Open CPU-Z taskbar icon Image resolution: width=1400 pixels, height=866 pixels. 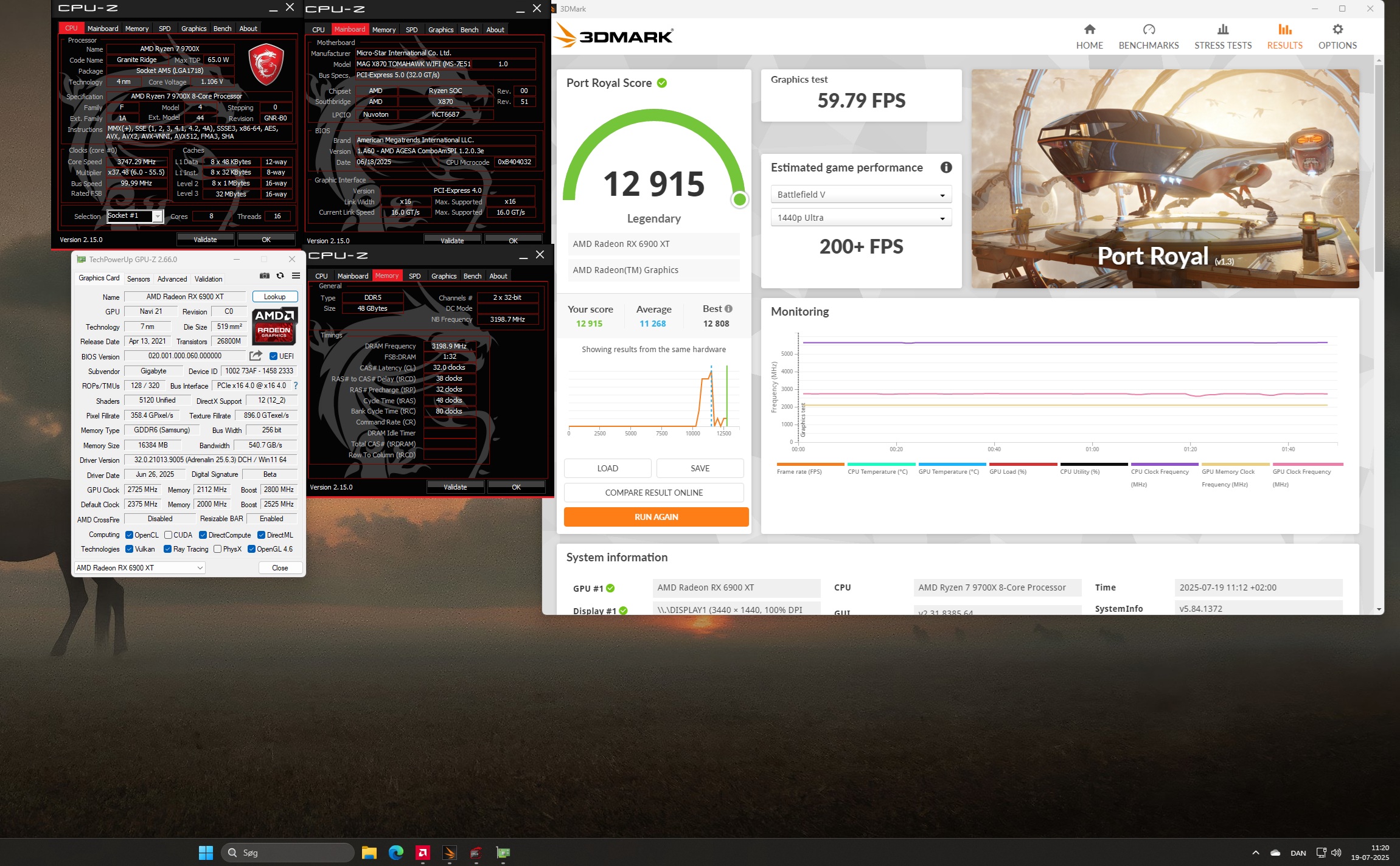476,853
